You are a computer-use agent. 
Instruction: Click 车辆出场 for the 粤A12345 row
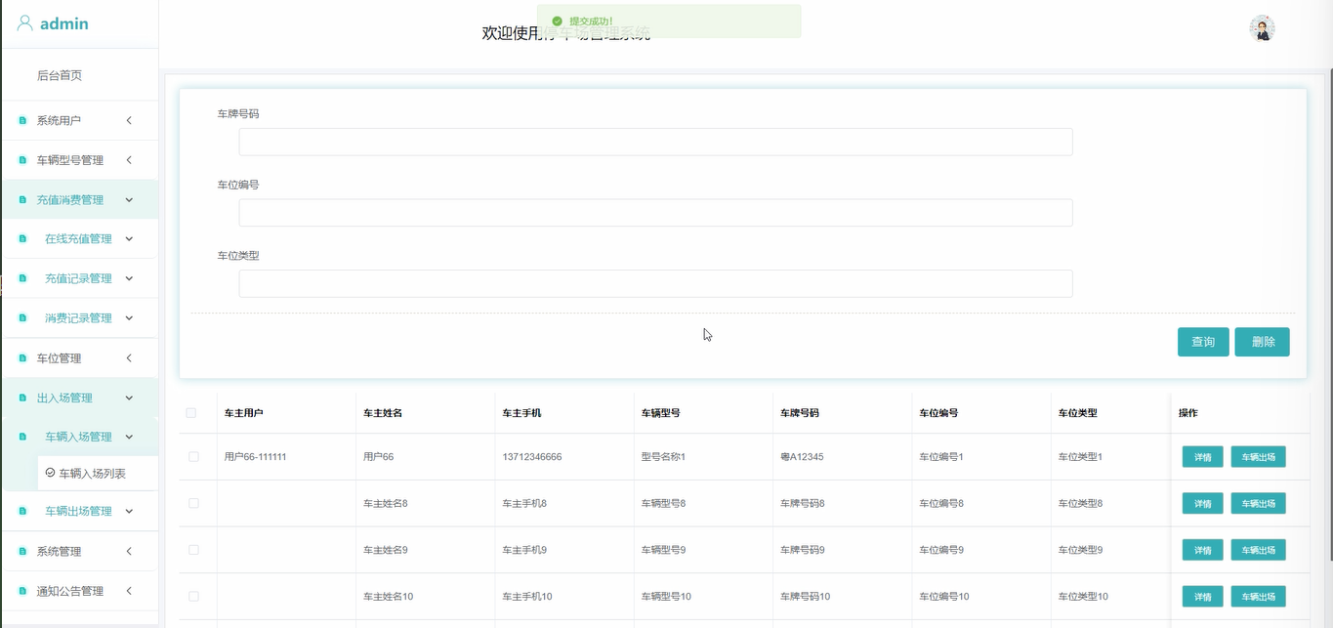1258,457
